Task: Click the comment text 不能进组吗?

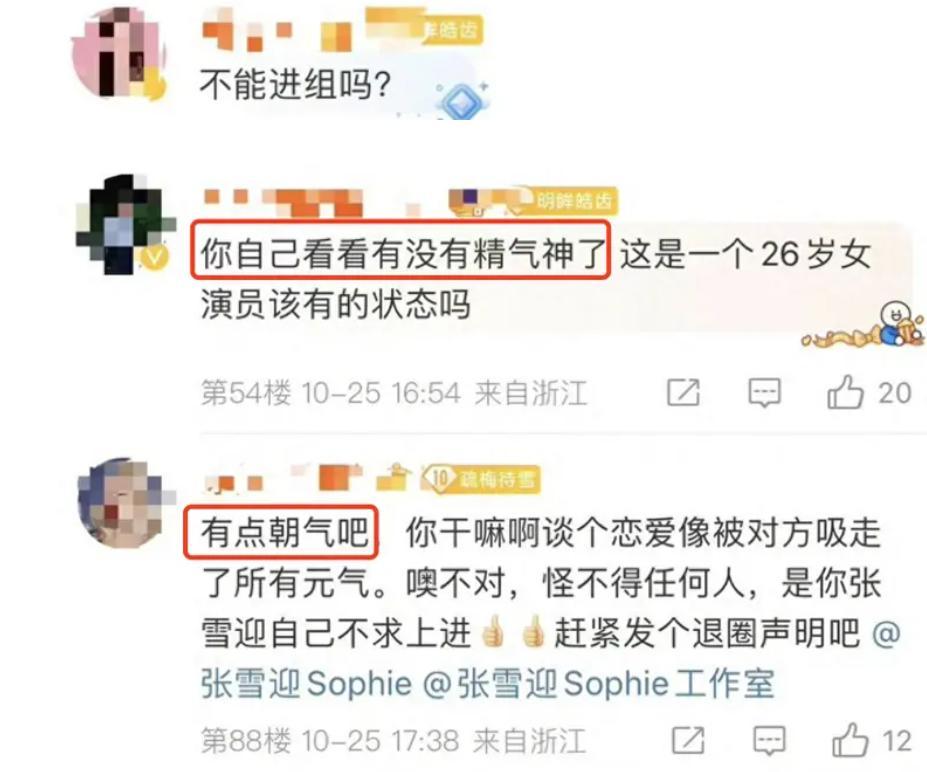Action: coord(294,86)
